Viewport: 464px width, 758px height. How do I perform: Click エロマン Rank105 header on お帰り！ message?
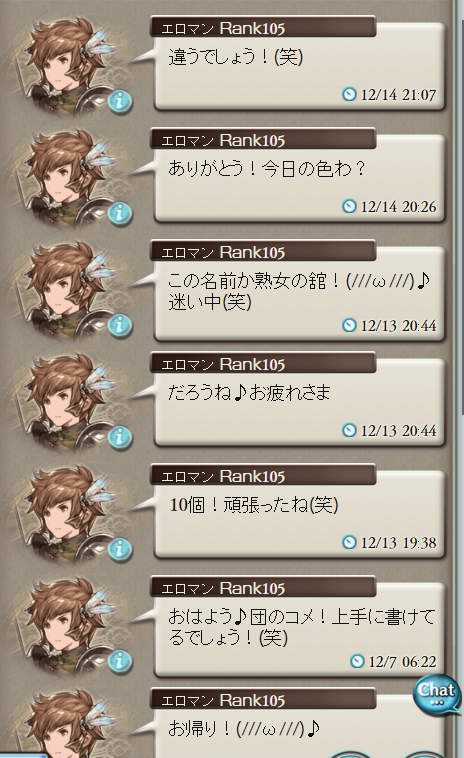pos(263,699)
